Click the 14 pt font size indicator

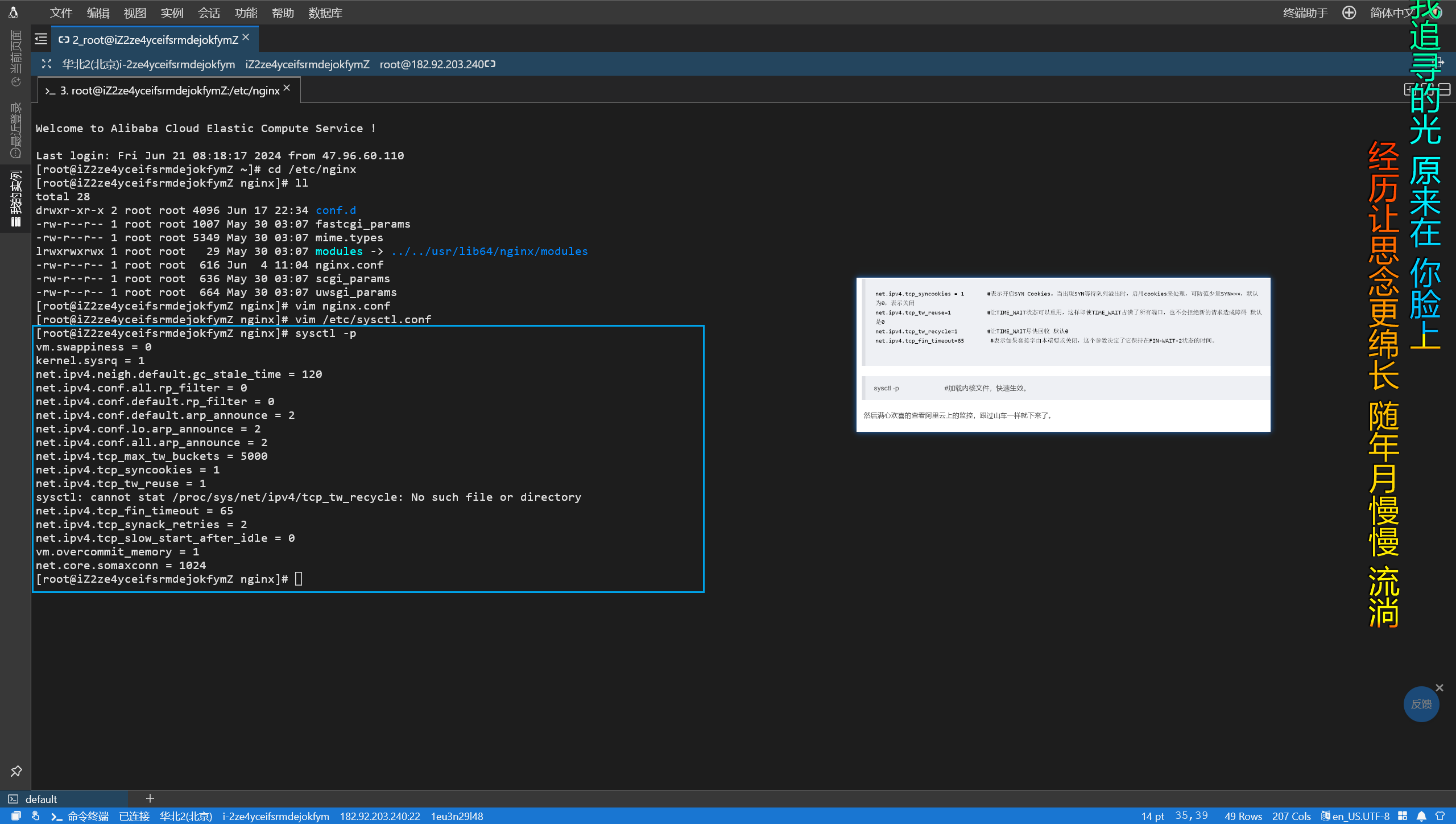(1152, 816)
